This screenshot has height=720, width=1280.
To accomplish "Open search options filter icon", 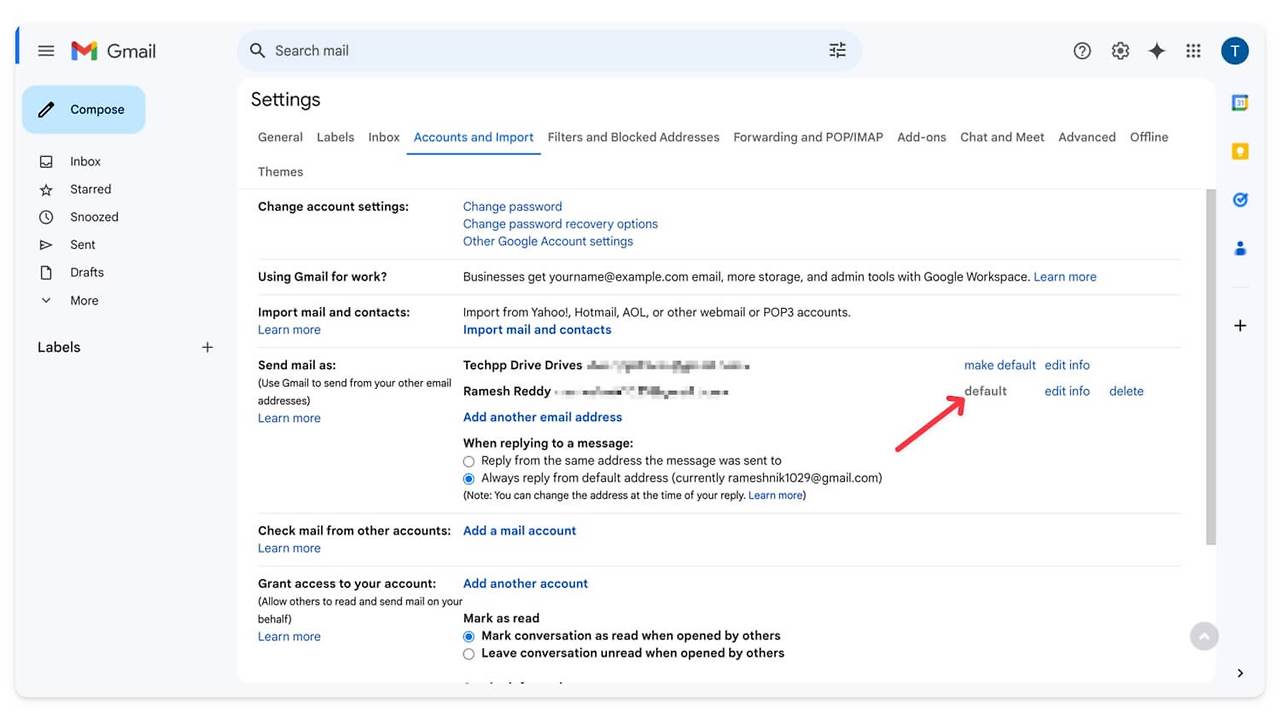I will click(837, 50).
